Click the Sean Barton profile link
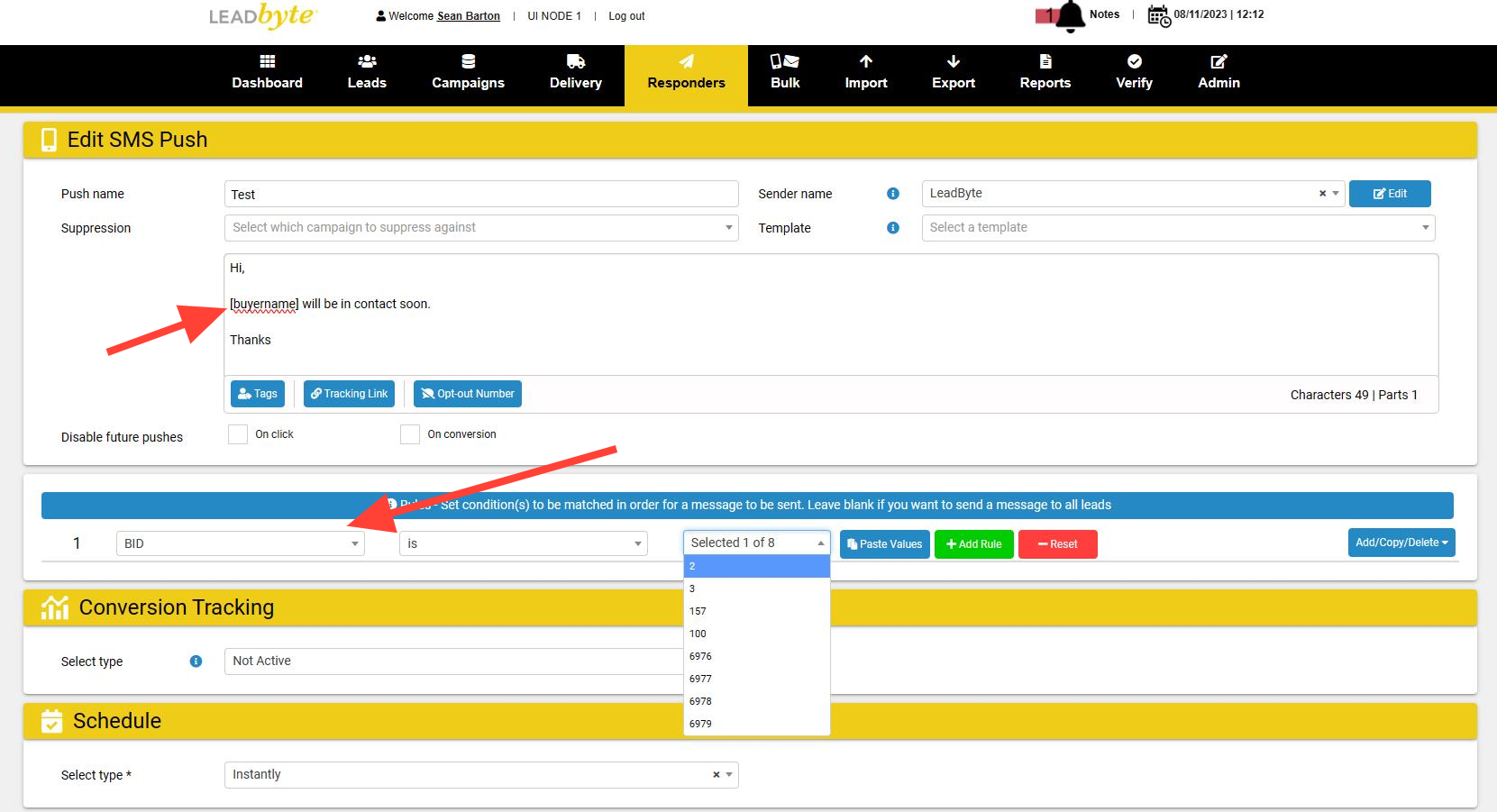Screen dimensions: 1497x812 (469, 16)
